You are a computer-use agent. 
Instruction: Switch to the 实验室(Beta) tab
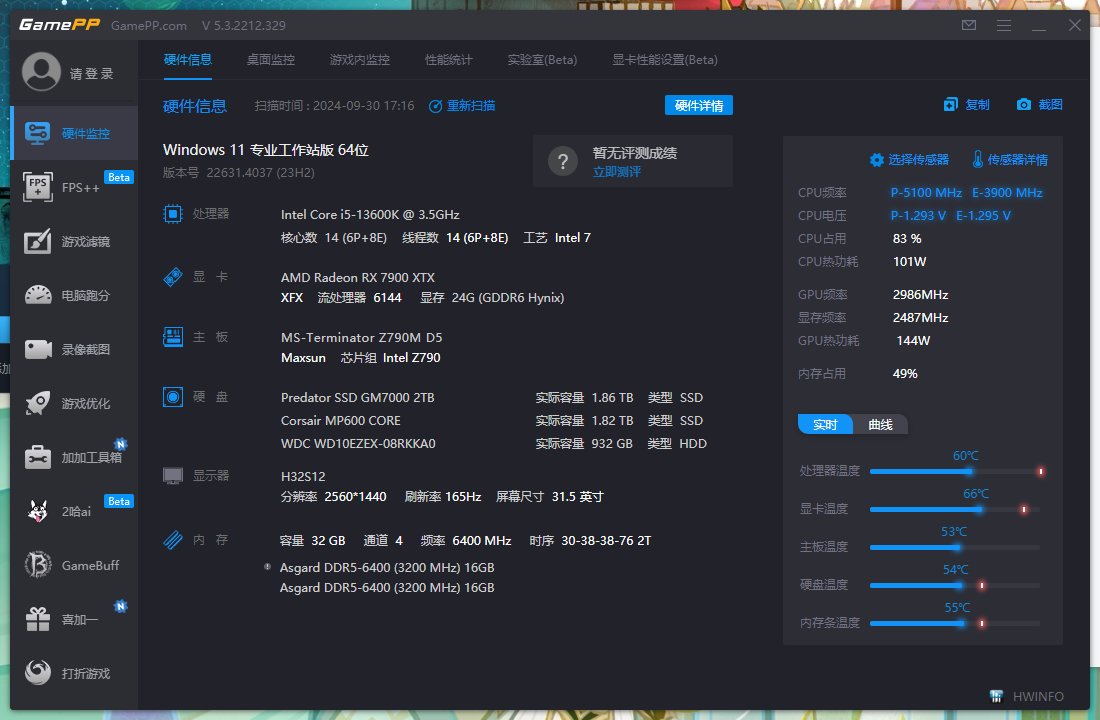[542, 60]
